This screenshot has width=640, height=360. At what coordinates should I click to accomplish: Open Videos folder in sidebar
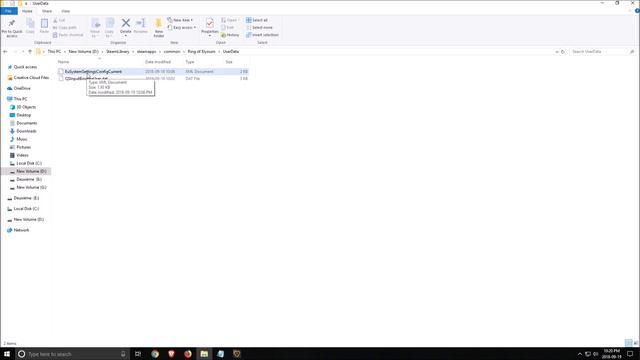(x=22, y=155)
